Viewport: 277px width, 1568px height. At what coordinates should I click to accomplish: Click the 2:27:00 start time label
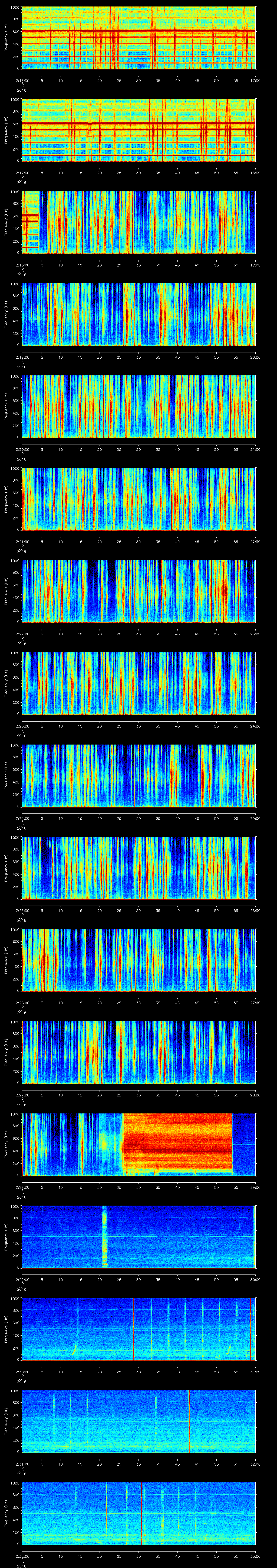(22, 1095)
